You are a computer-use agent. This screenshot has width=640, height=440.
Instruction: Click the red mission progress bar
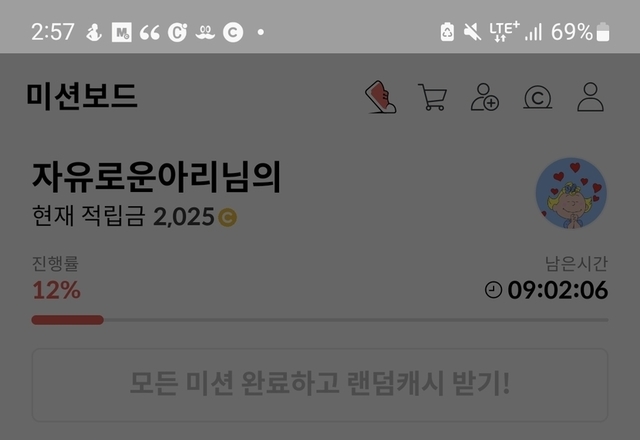point(67,320)
